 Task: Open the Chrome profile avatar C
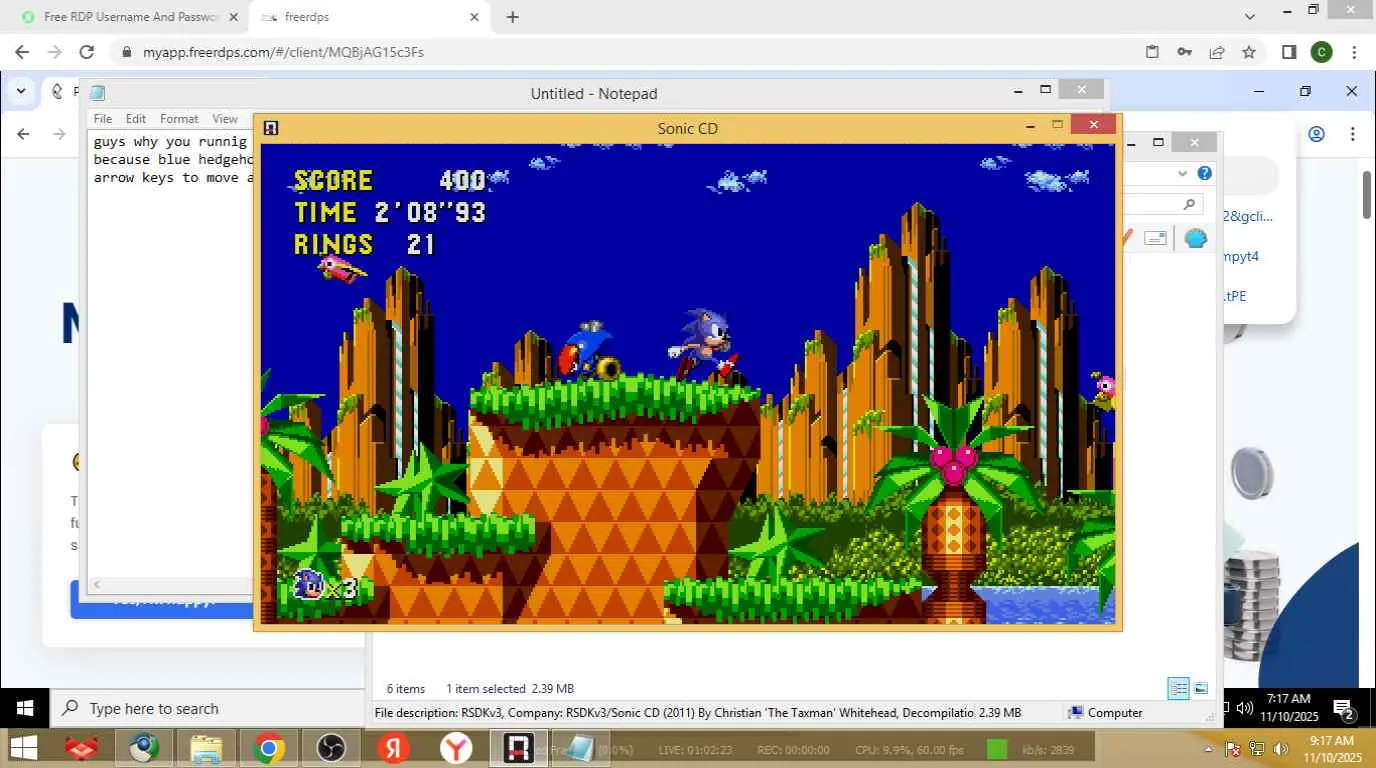(x=1321, y=52)
